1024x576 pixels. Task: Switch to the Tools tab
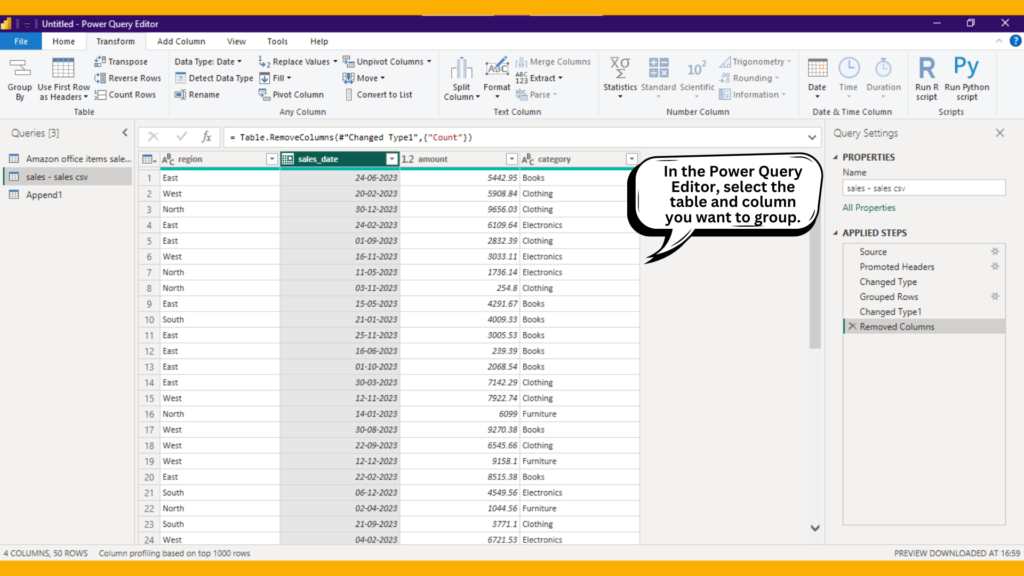pos(277,41)
